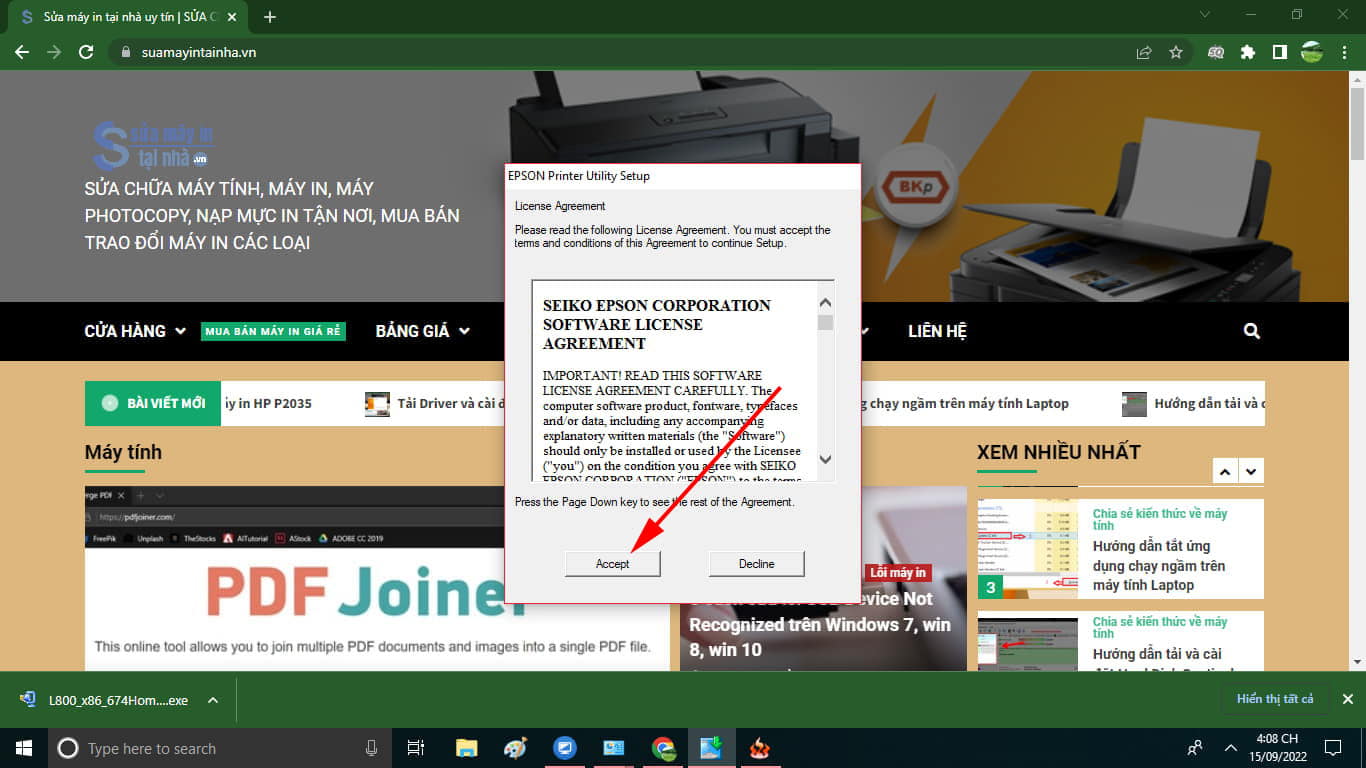
Task: Open the tab search chevron in title bar
Action: click(1205, 15)
